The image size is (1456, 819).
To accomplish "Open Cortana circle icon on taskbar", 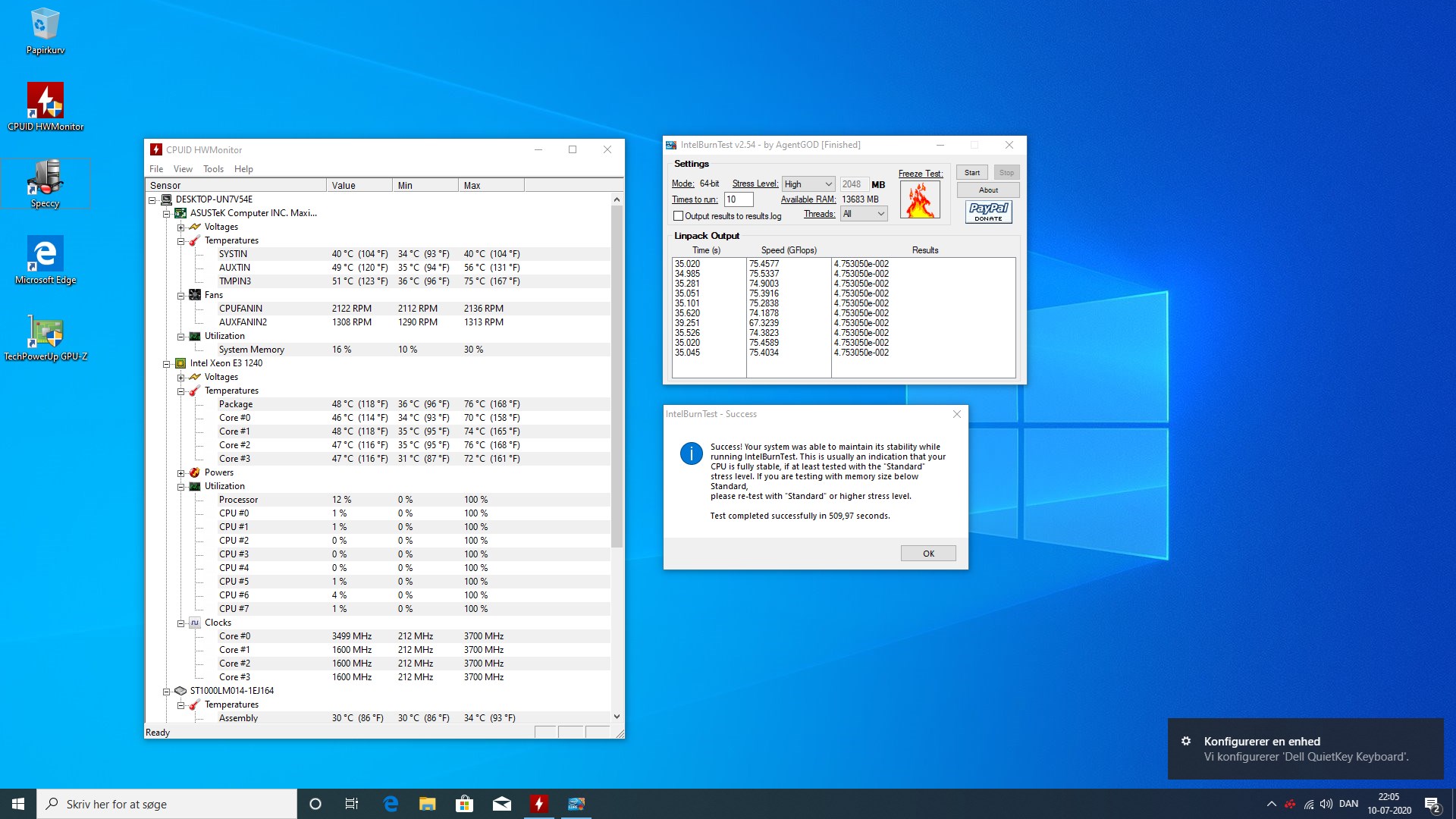I will 315,804.
